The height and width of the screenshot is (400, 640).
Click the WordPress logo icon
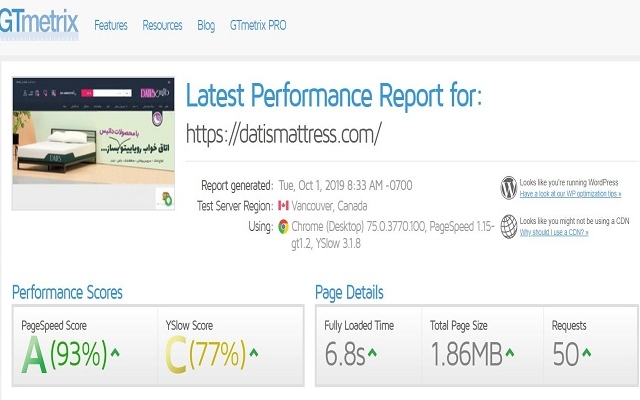click(509, 188)
